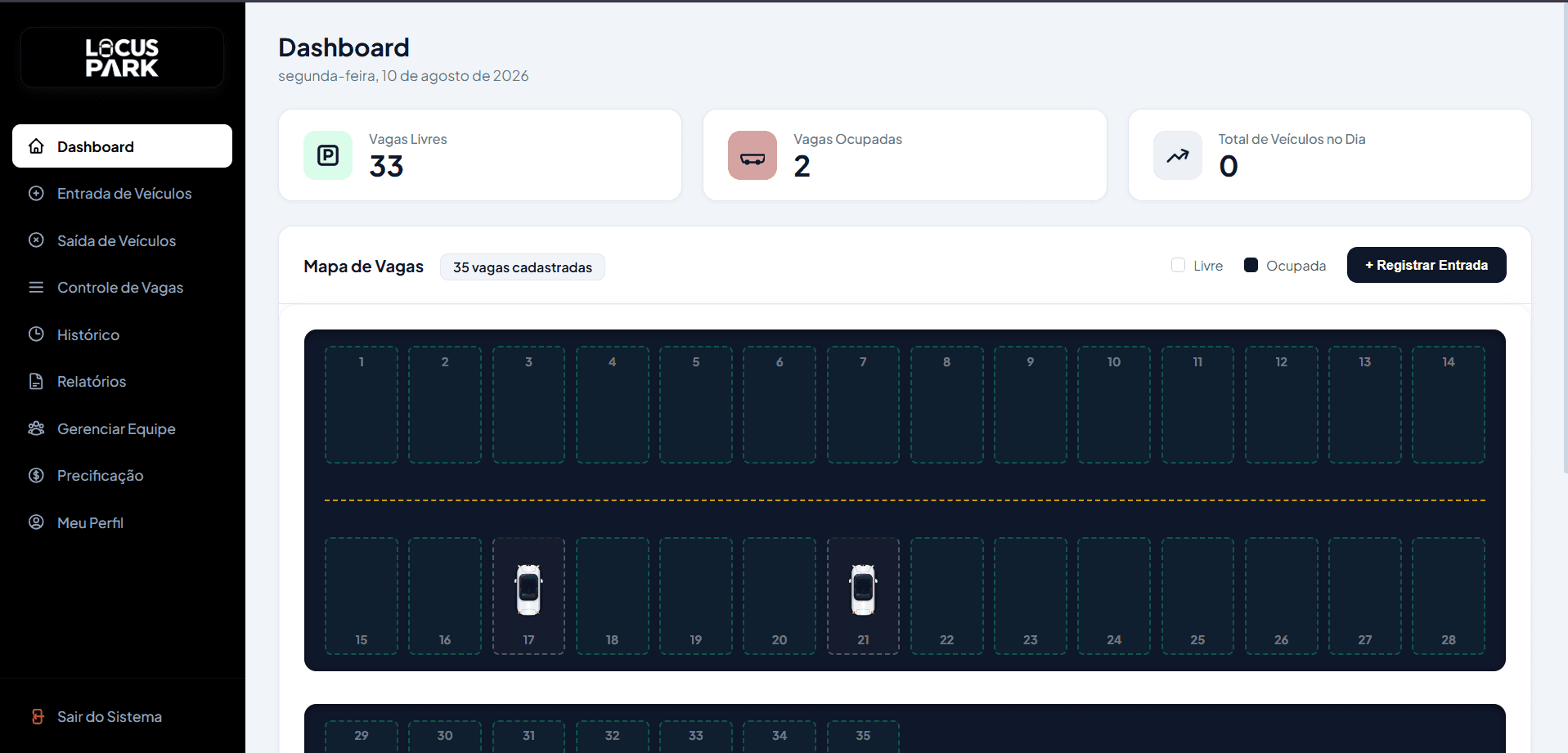This screenshot has width=1568, height=753.
Task: Select free parking spot 7
Action: click(863, 405)
